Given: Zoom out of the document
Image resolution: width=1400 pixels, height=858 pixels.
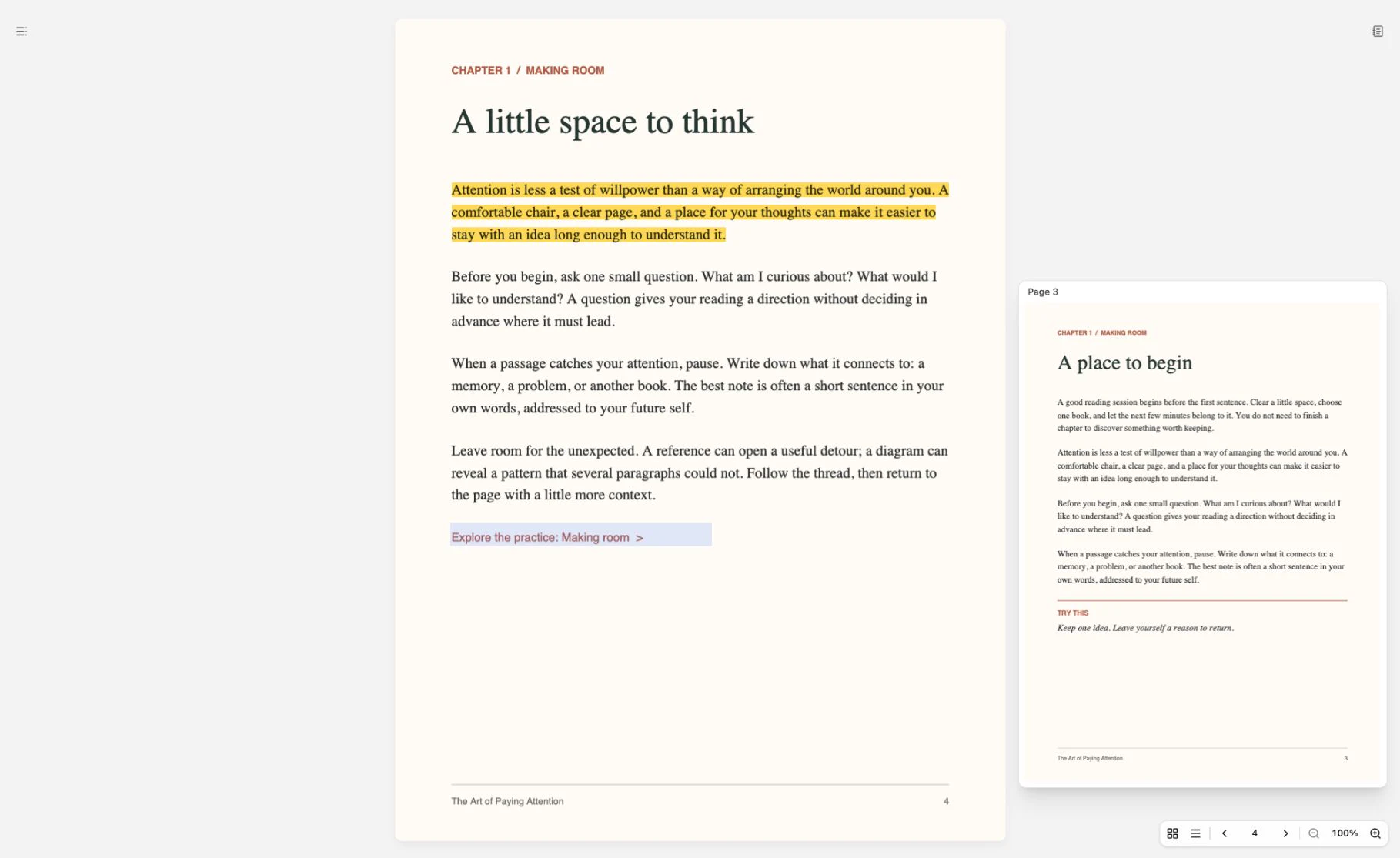Looking at the screenshot, I should coord(1314,833).
